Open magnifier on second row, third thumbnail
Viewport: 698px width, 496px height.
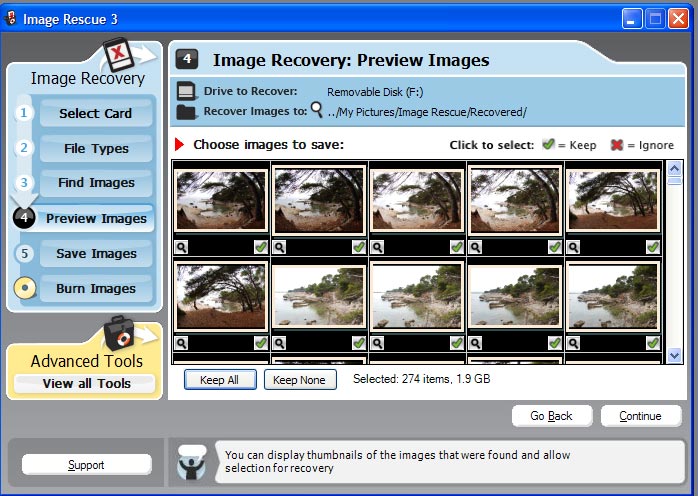(x=377, y=343)
